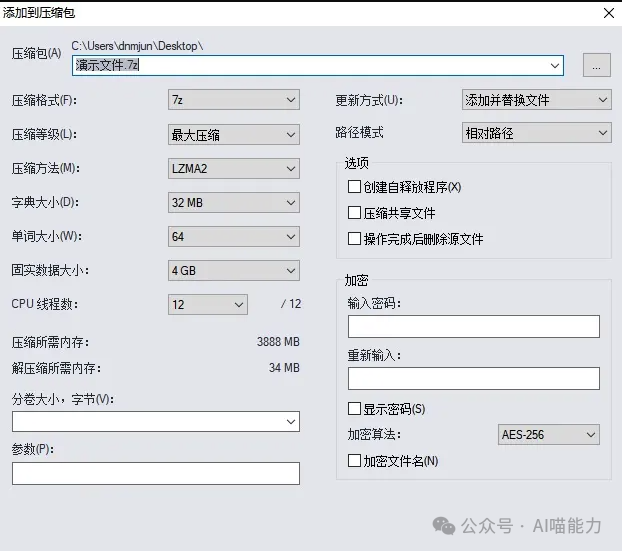
Task: Enable the 显示密码 checkbox
Action: point(354,409)
